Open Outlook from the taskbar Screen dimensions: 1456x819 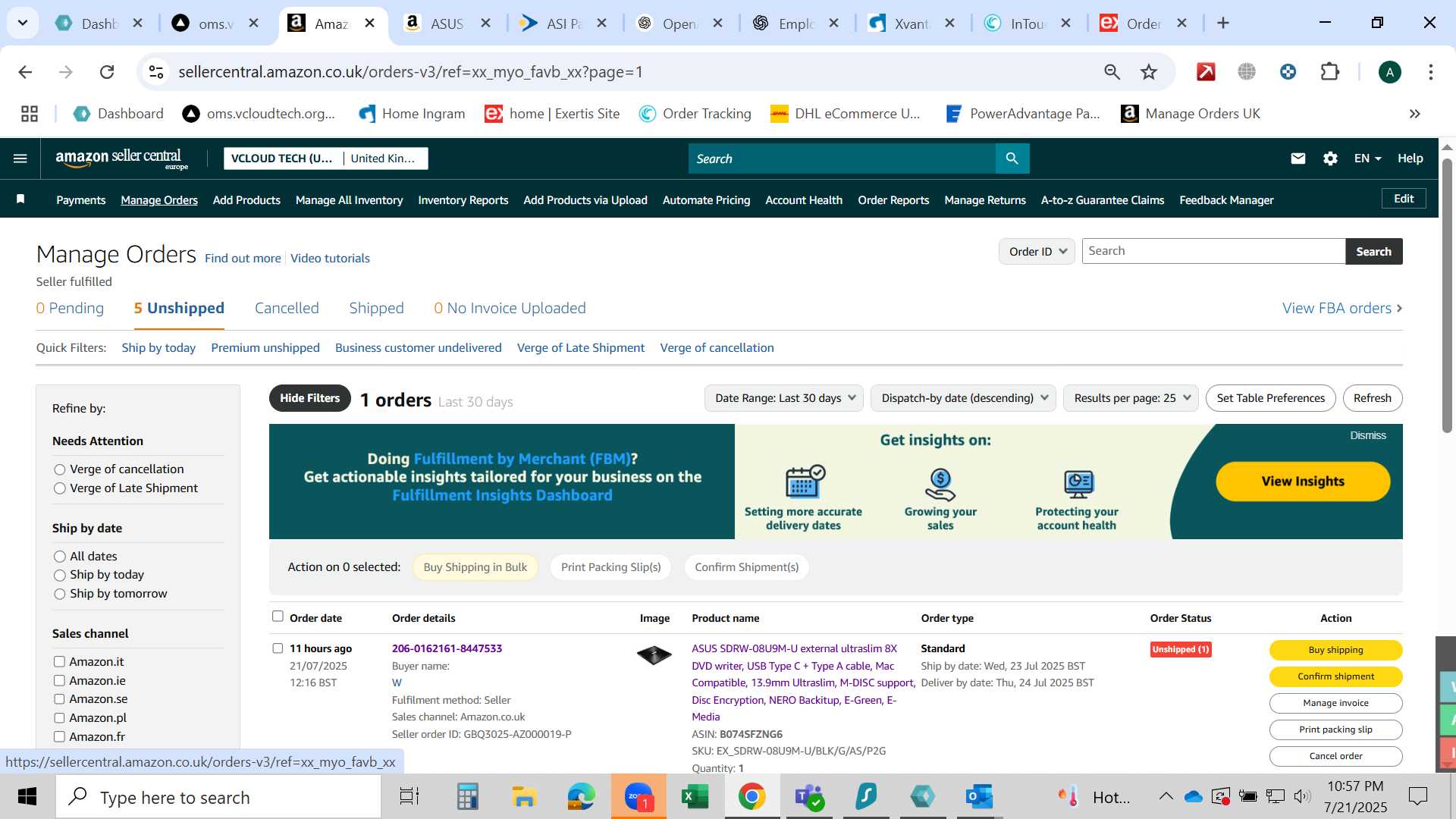pos(979,796)
